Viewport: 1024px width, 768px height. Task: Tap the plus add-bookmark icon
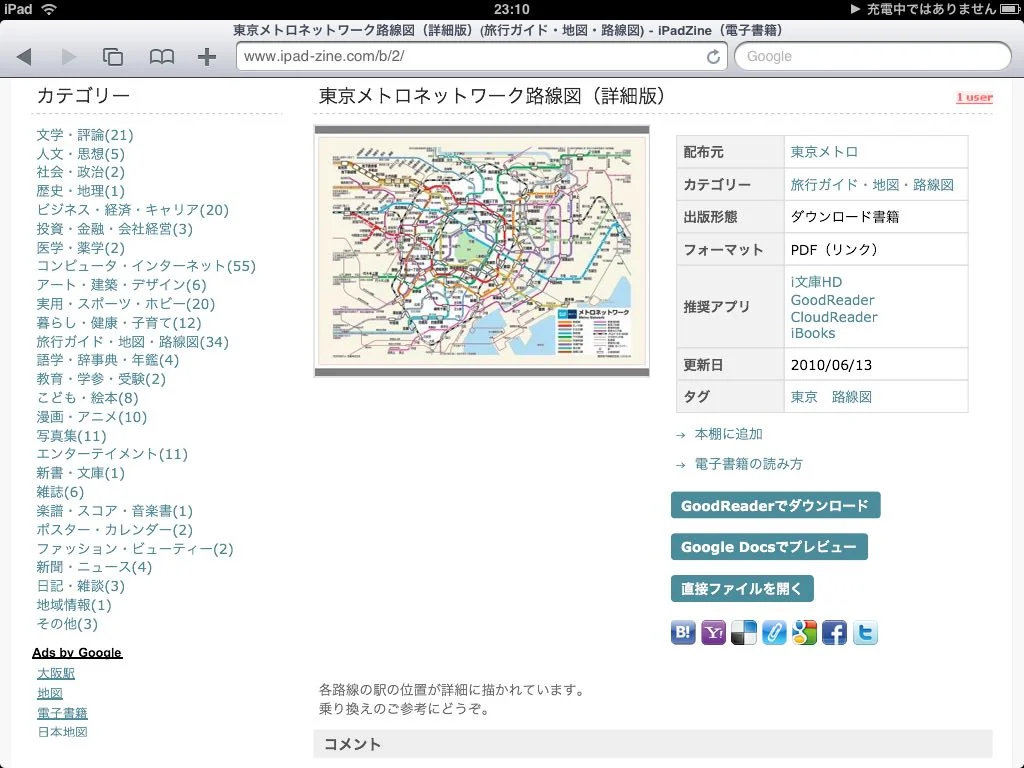(207, 57)
